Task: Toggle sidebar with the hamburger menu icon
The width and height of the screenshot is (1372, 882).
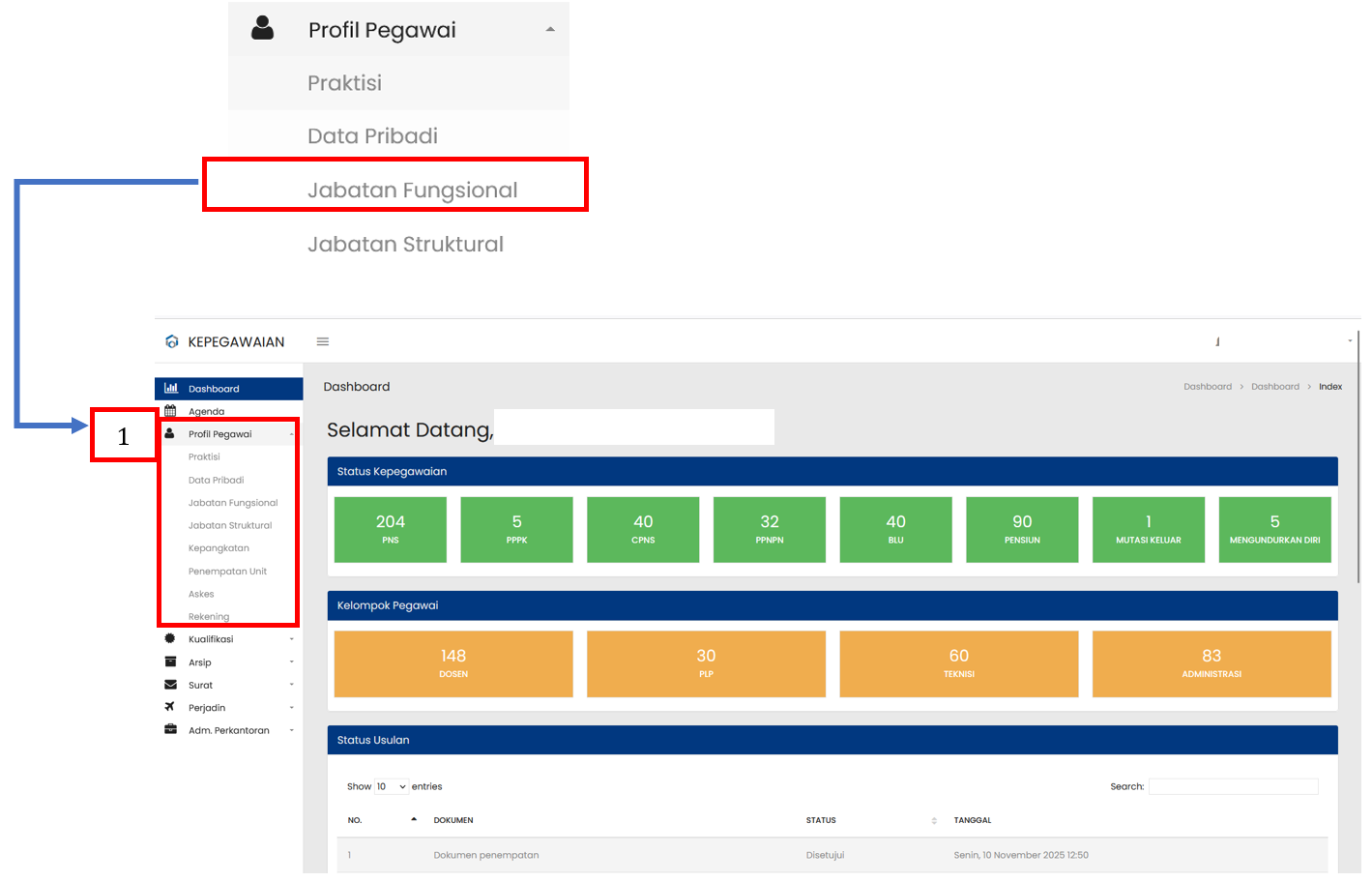Action: (x=323, y=342)
